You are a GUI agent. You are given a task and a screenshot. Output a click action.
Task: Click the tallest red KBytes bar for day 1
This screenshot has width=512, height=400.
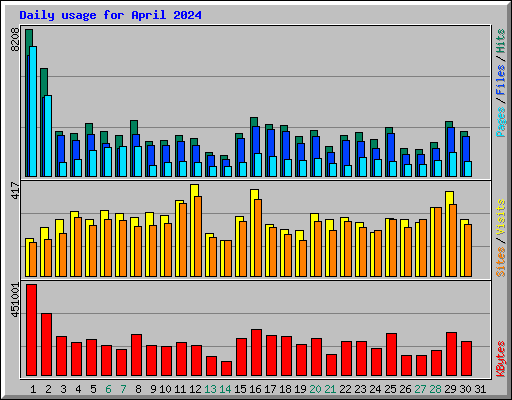point(31,330)
